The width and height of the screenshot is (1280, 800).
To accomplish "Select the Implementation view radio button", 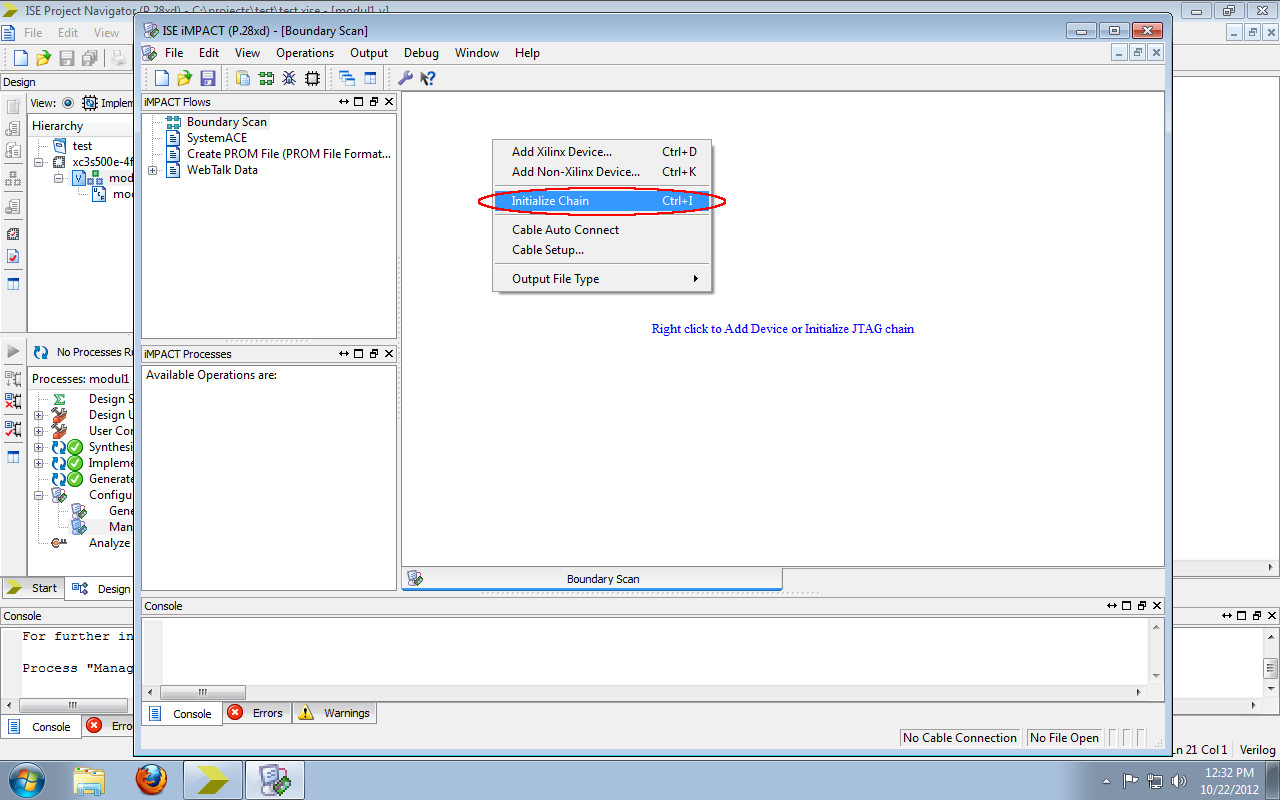I will click(x=67, y=103).
